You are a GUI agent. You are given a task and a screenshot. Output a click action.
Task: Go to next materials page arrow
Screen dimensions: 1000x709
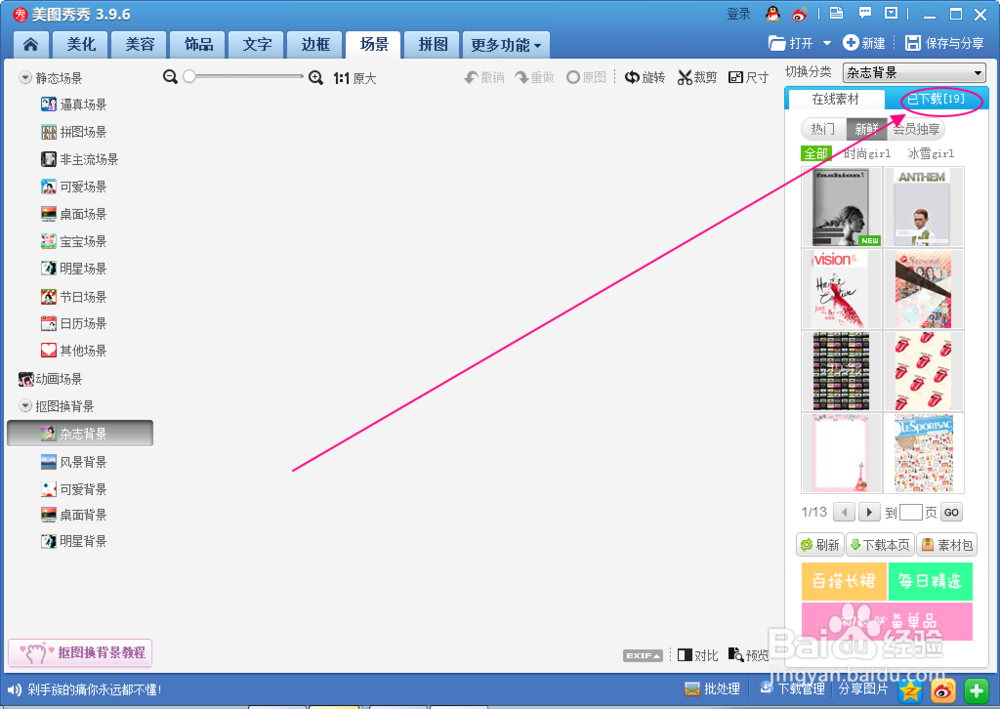869,512
